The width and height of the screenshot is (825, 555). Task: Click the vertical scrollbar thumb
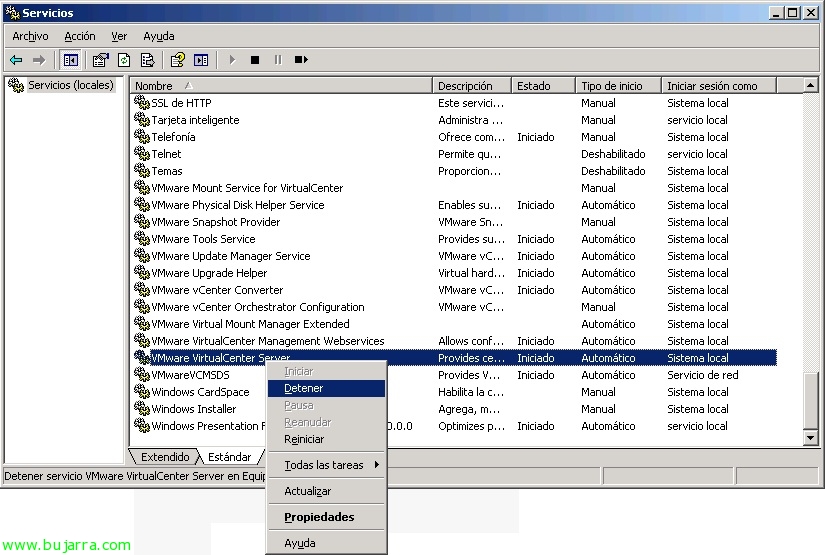coord(810,401)
